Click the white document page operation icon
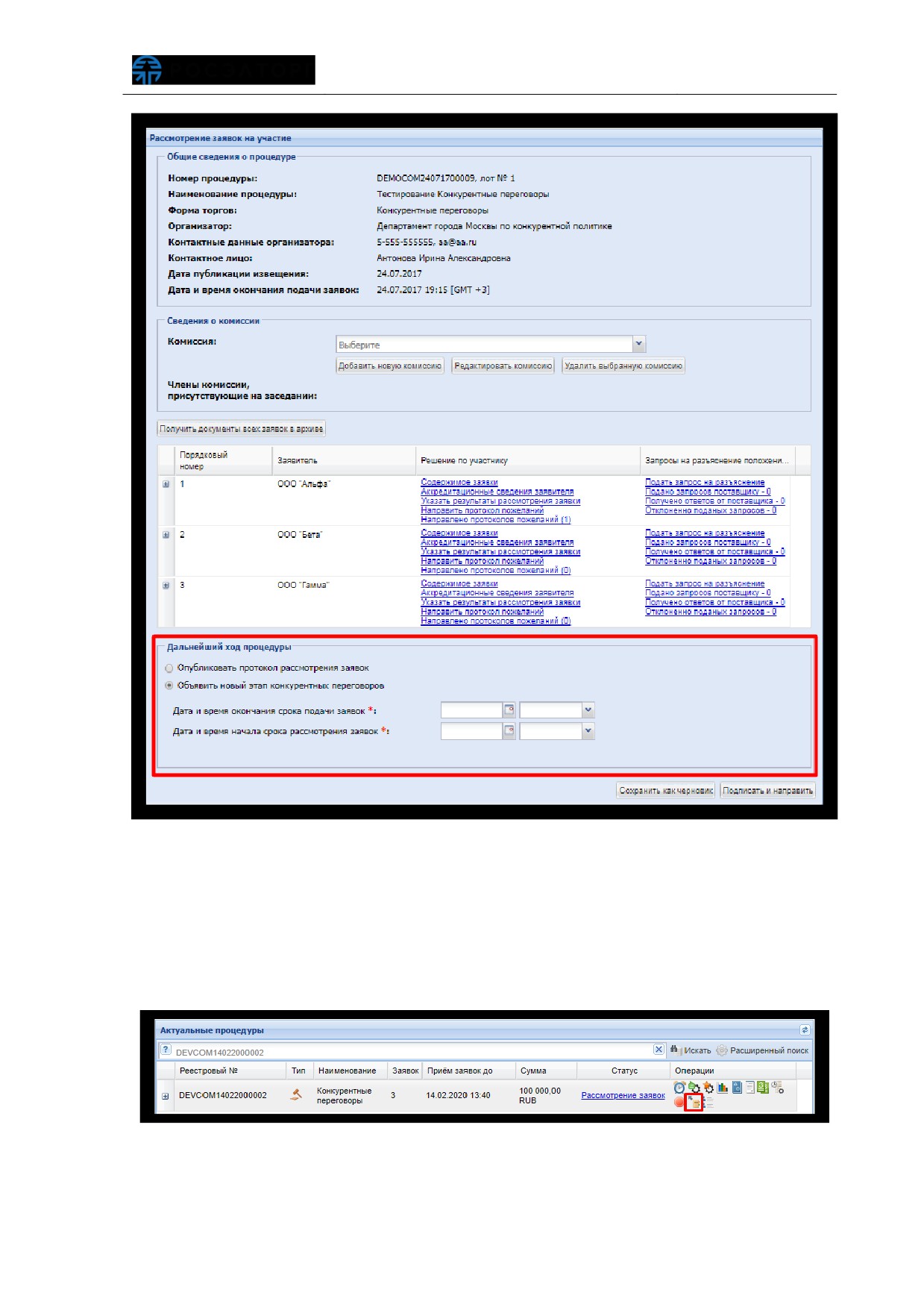 (749, 1087)
